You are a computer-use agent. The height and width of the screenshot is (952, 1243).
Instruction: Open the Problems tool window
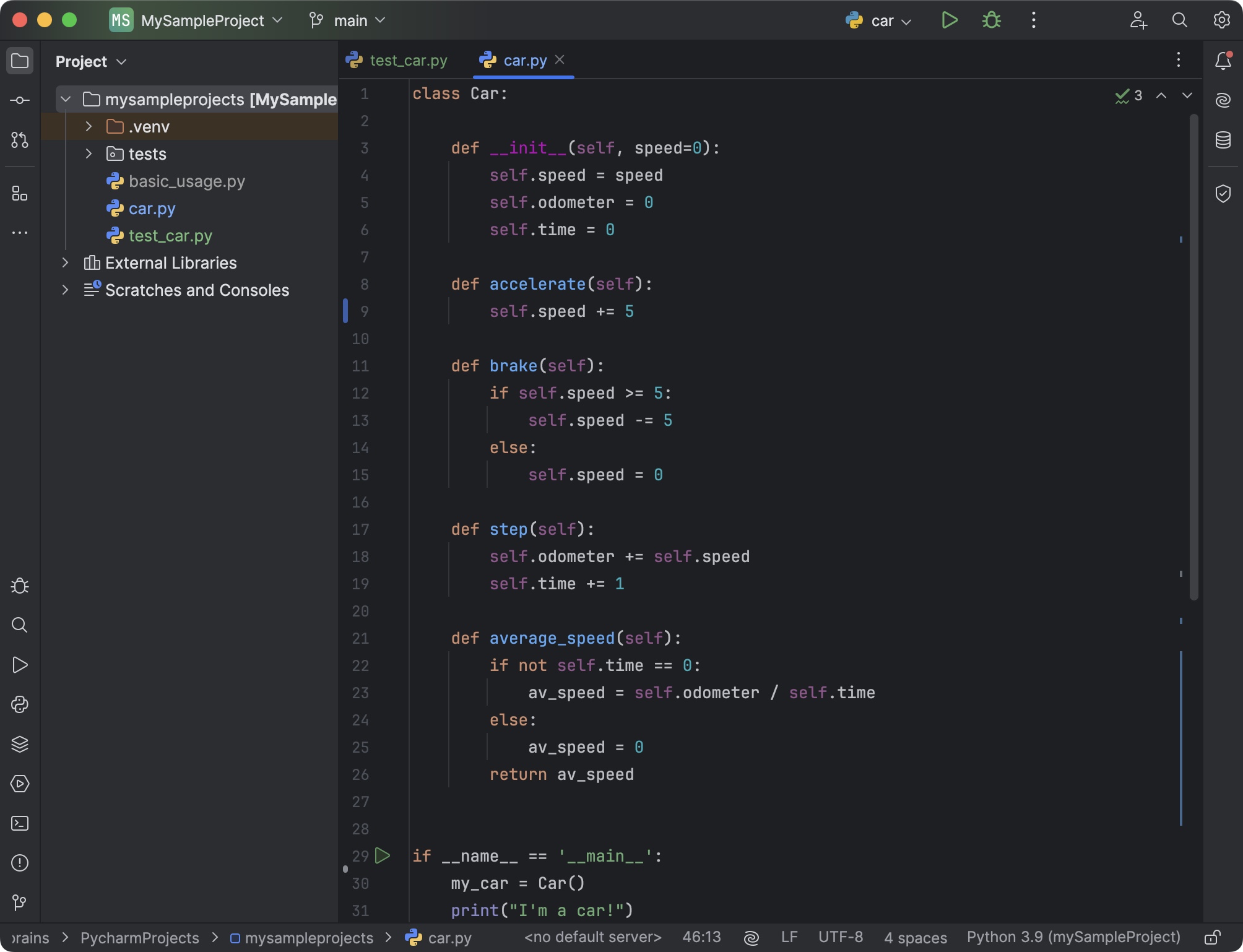click(19, 863)
